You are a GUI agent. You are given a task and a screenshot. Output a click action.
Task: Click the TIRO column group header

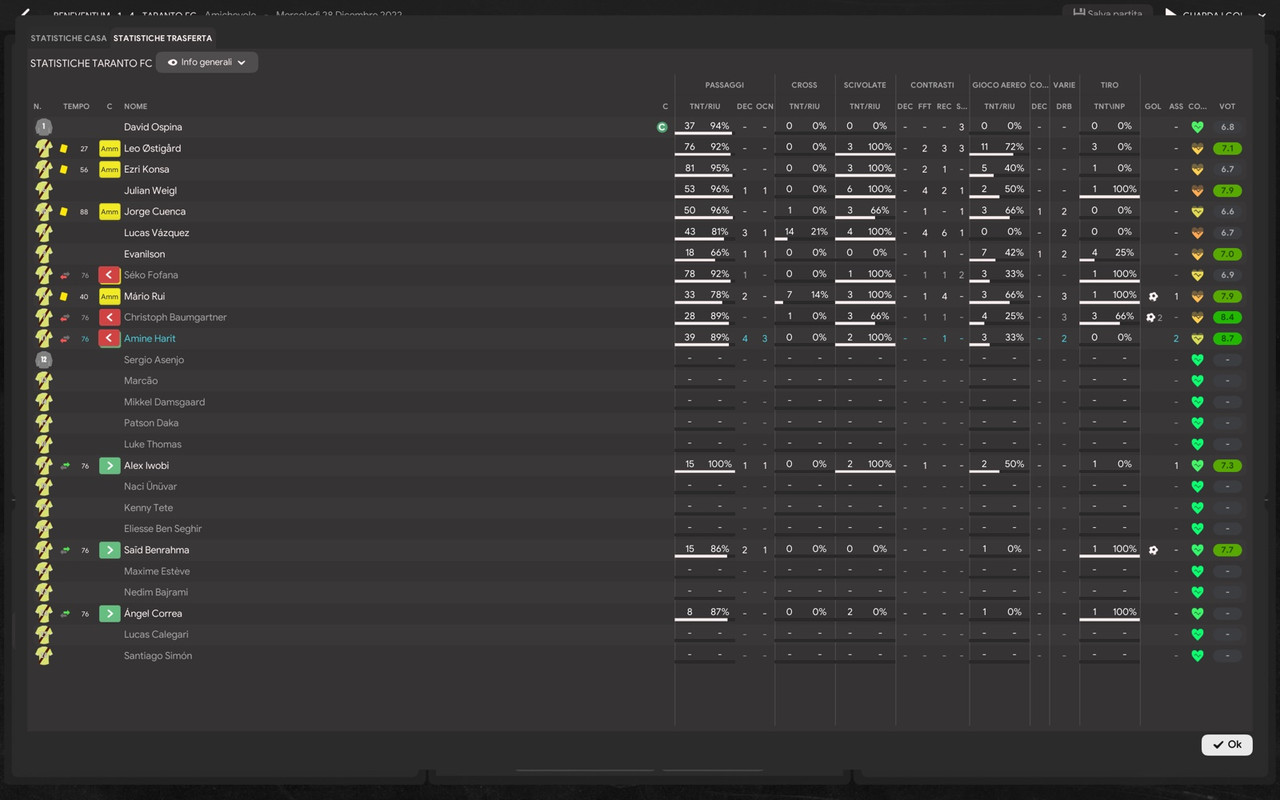pyautogui.click(x=1109, y=85)
